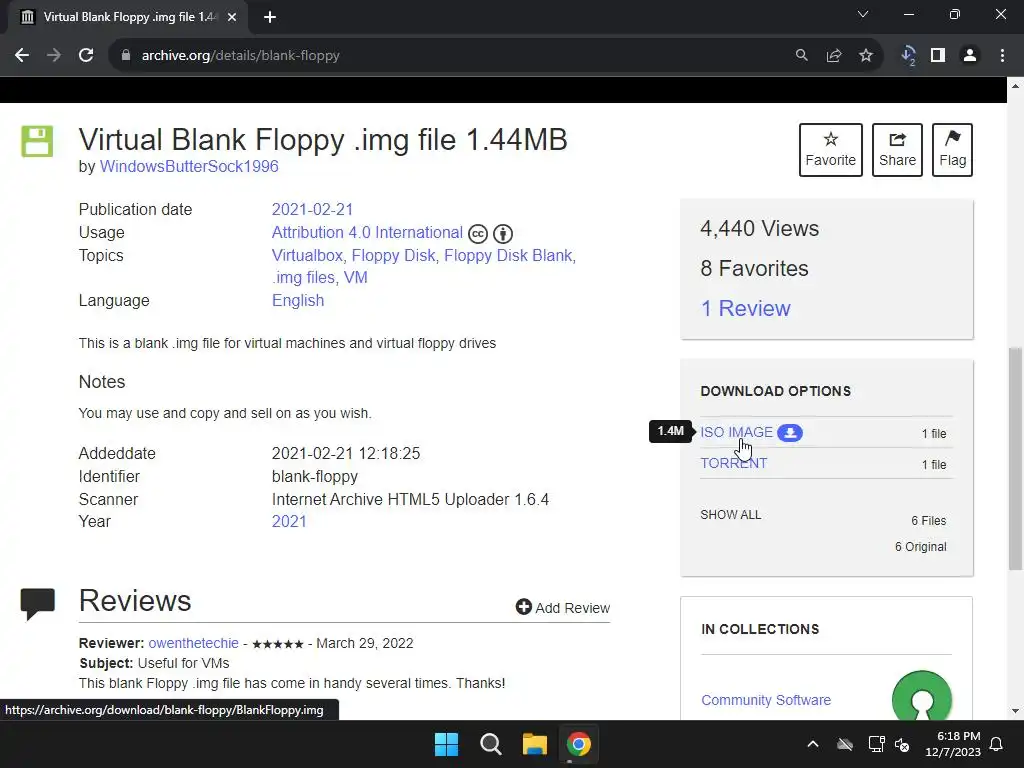Click the page vertical scrollbar thumb
Screen dimensions: 1024x768
[x=1016, y=459]
